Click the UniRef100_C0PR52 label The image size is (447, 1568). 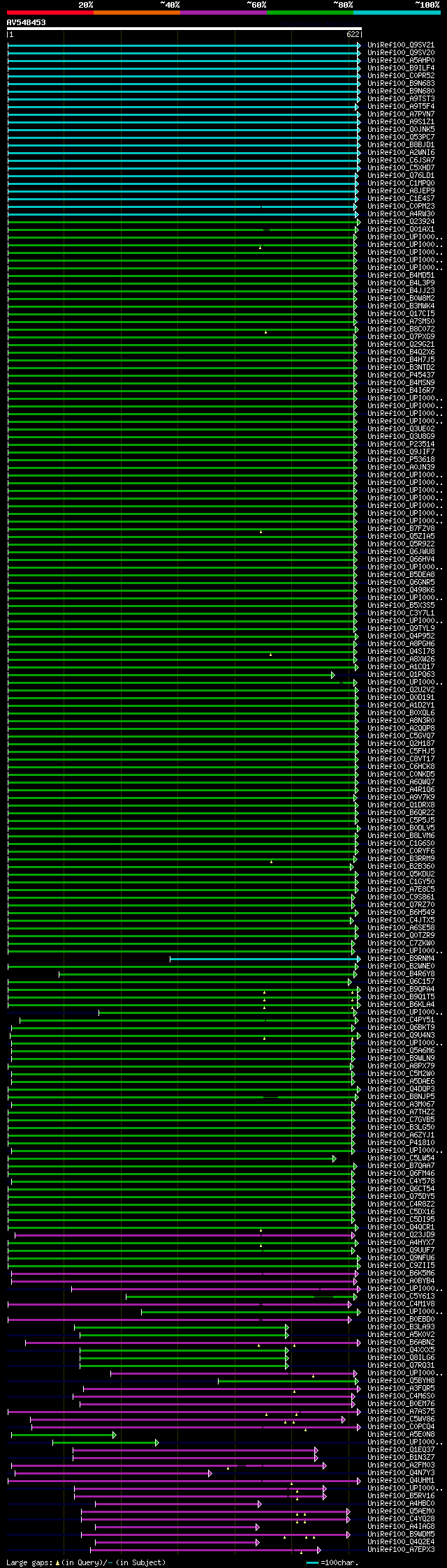[401, 76]
